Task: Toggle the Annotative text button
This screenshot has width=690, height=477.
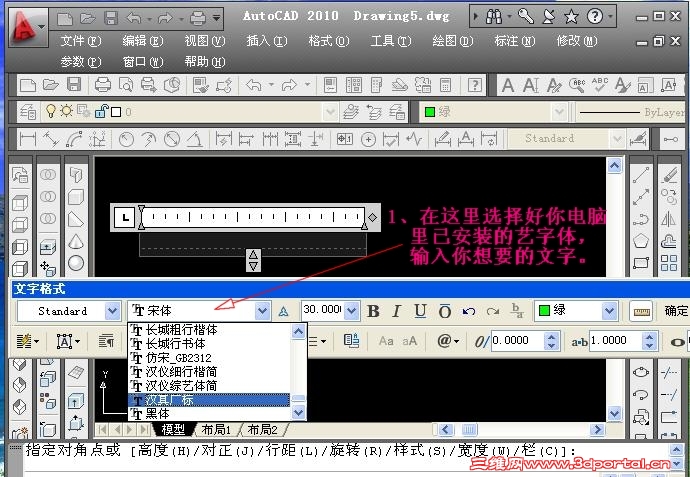Action: click(283, 312)
